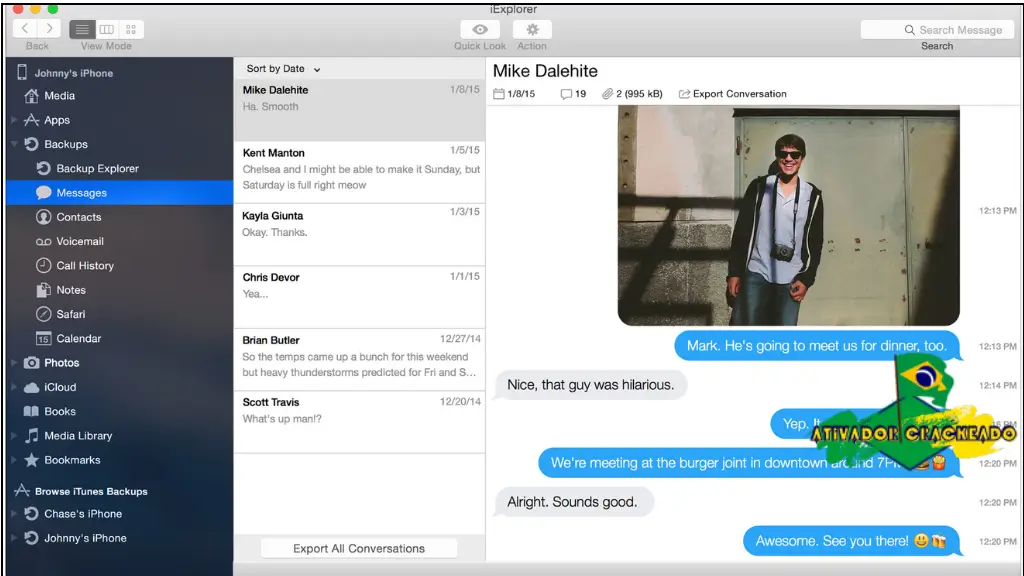The height and width of the screenshot is (576, 1024).
Task: Select Chris Devor conversation
Action: pos(360,297)
